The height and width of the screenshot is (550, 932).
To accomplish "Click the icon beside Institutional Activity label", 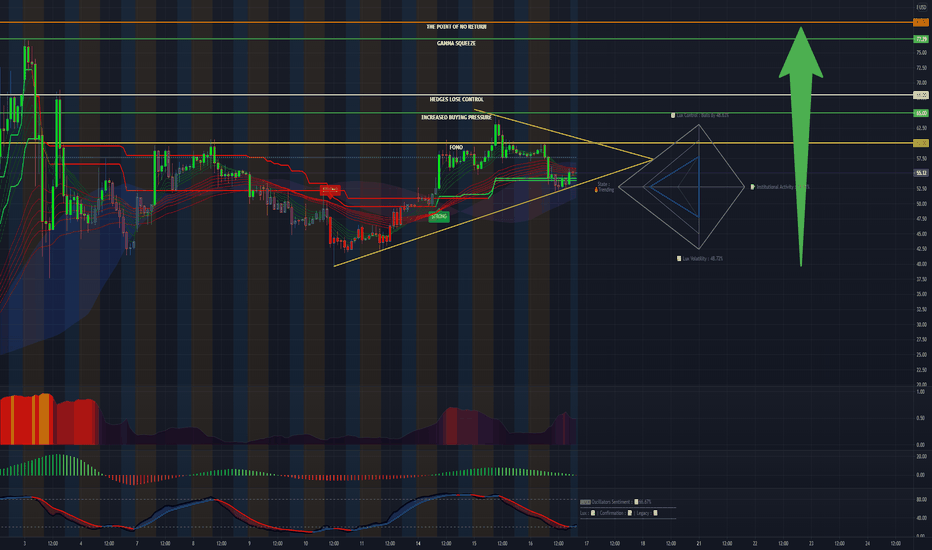I will 752,187.
